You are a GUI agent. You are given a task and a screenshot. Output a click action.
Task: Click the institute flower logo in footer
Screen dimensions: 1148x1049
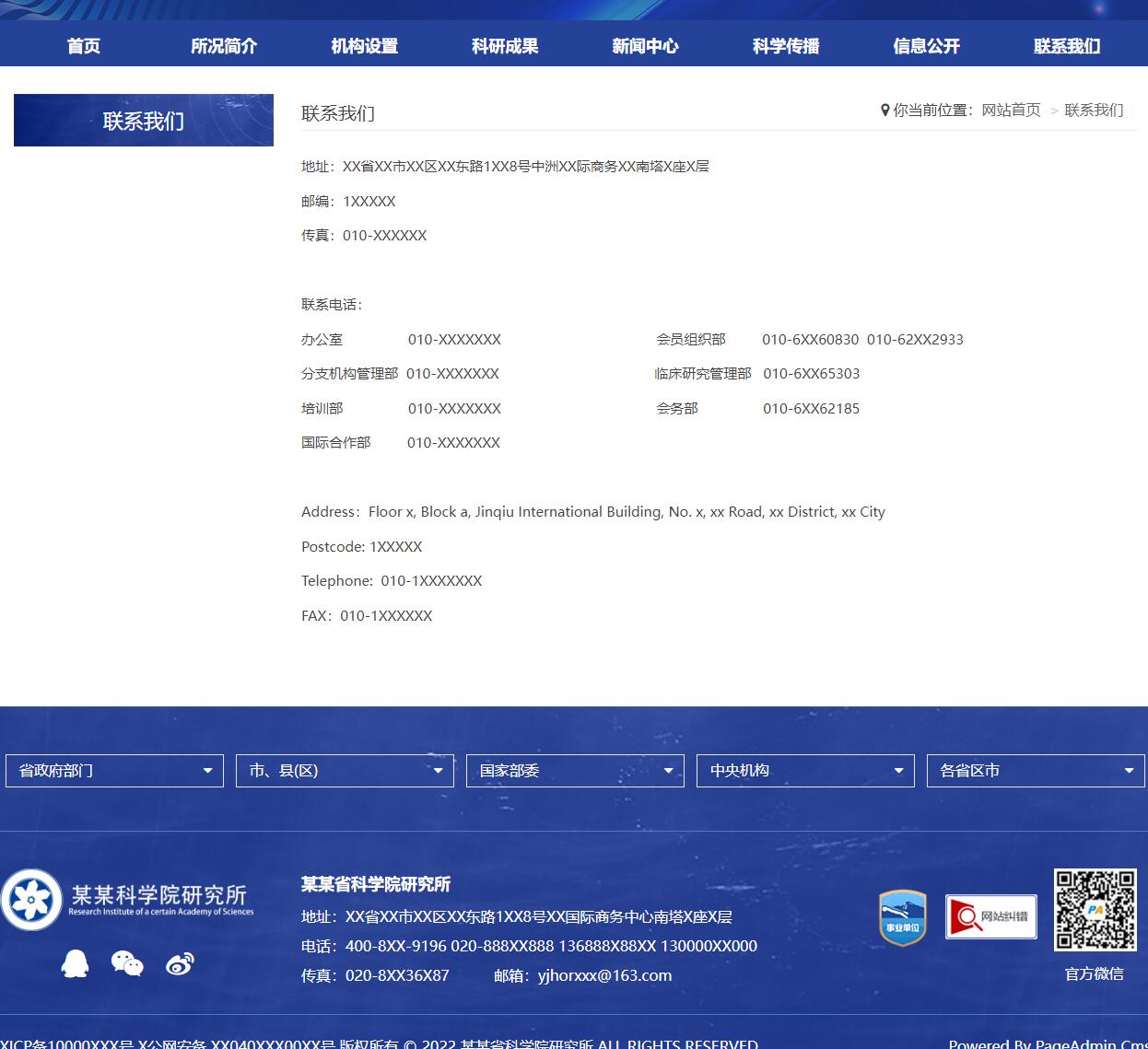coord(32,899)
